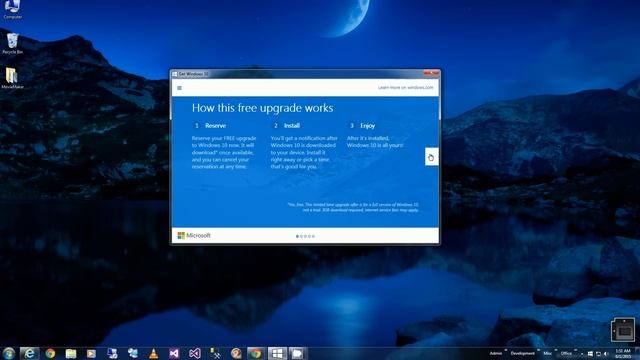Viewport: 640px width, 360px height.
Task: Select the first page indicator dot
Action: pyautogui.click(x=297, y=236)
